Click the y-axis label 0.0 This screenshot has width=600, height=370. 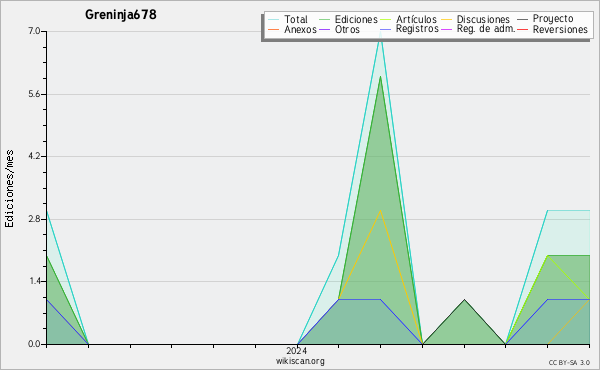coord(34,344)
